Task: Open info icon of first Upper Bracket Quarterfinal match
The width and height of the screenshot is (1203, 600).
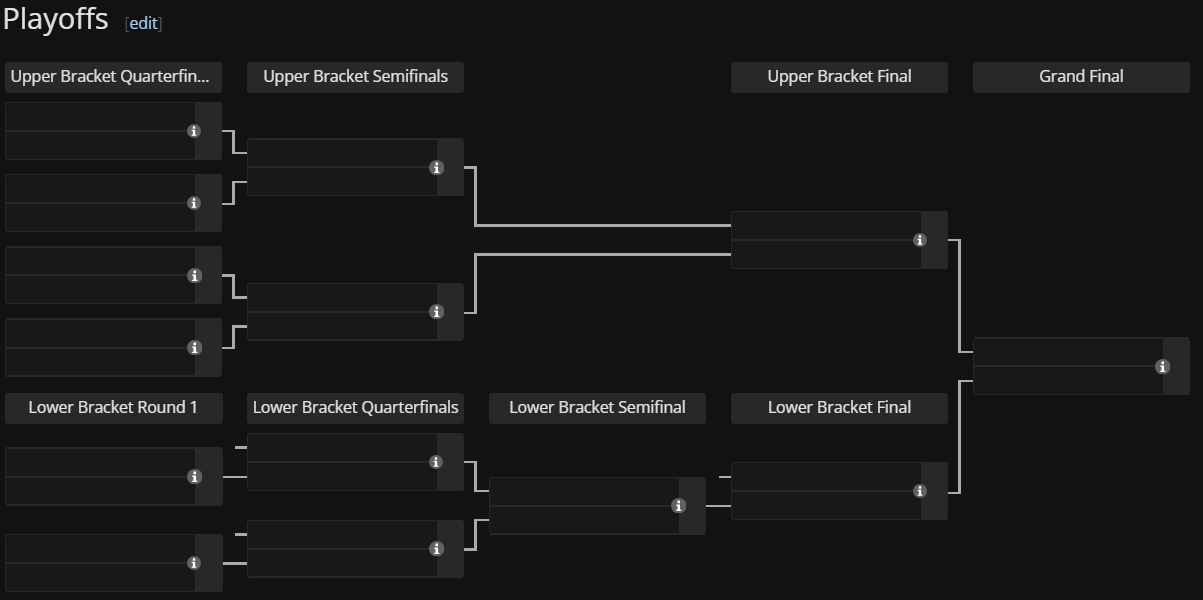Action: pos(194,131)
